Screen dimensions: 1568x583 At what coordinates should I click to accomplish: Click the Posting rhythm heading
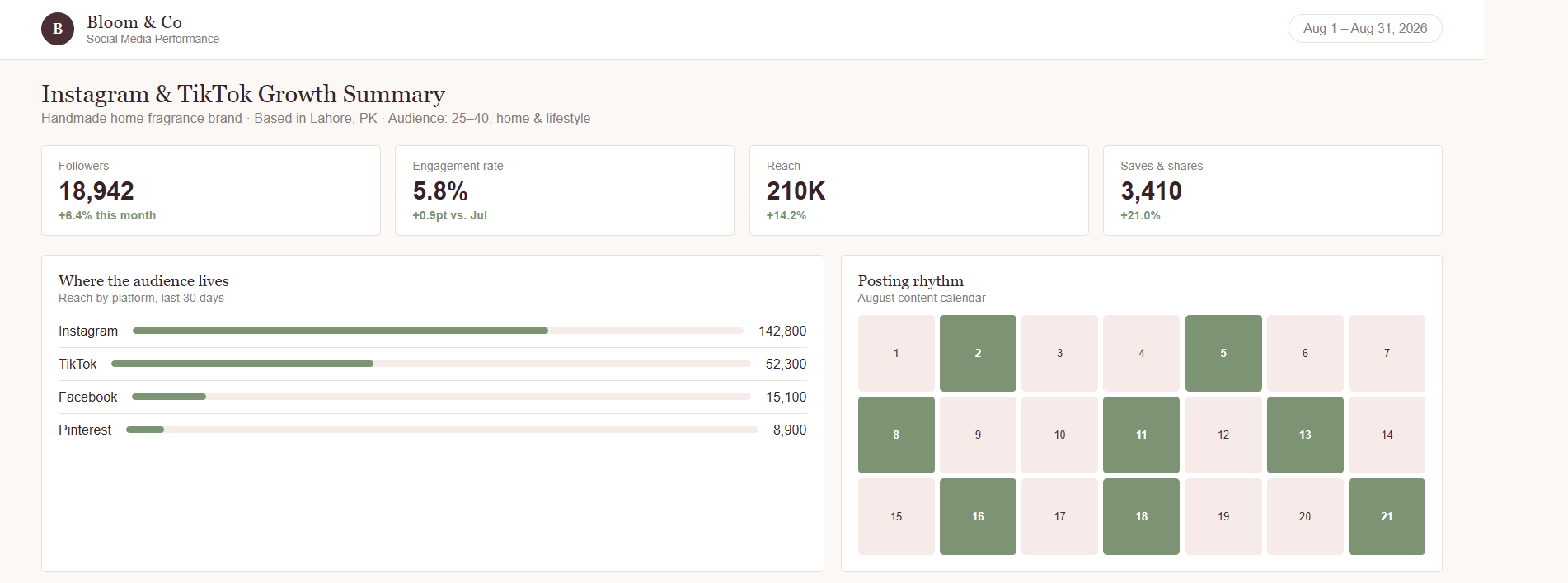[910, 280]
